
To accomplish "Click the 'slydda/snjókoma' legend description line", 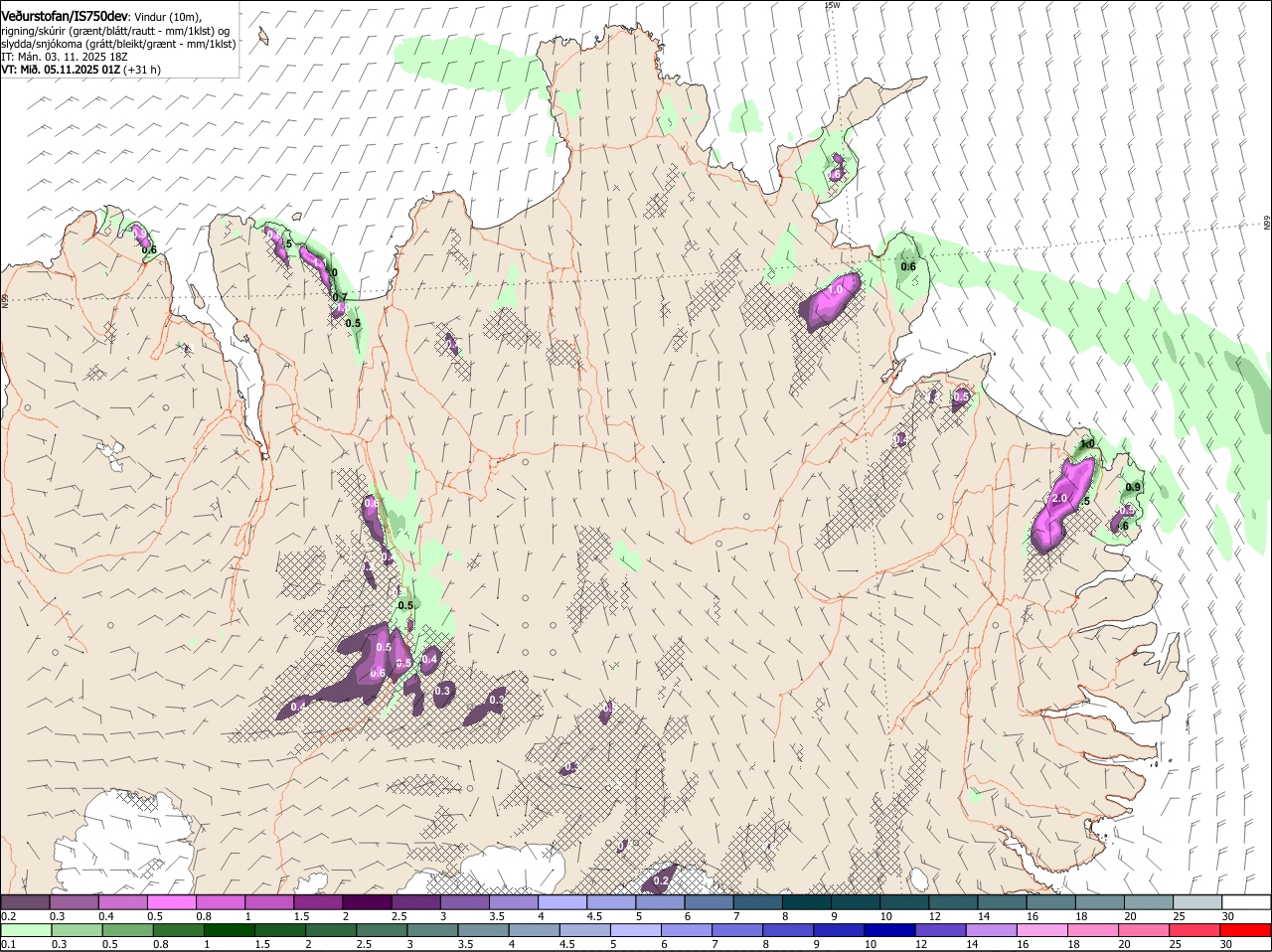I will point(118,44).
